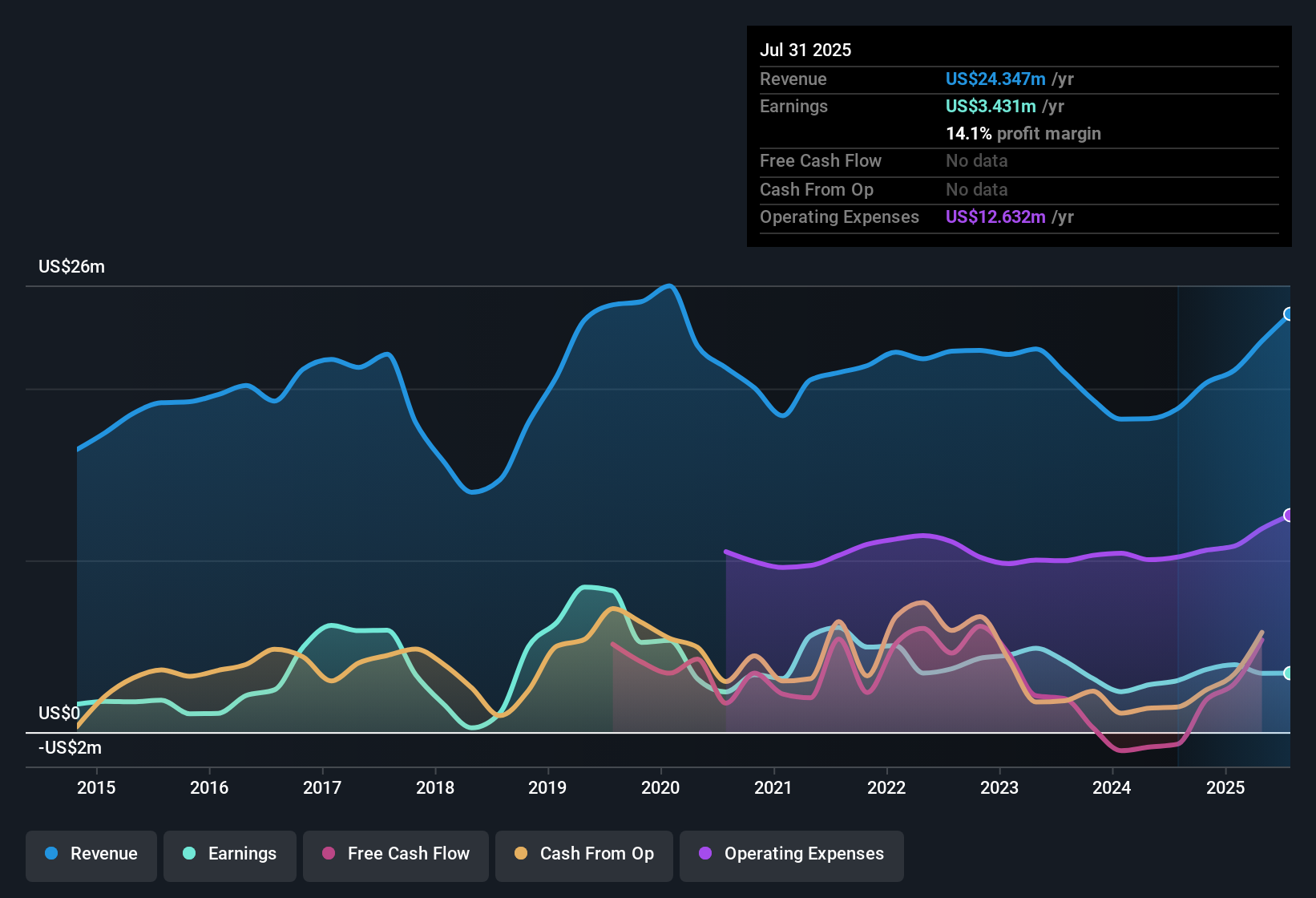Click the blue Revenue legend dot
The width and height of the screenshot is (1316, 898).
click(x=50, y=854)
